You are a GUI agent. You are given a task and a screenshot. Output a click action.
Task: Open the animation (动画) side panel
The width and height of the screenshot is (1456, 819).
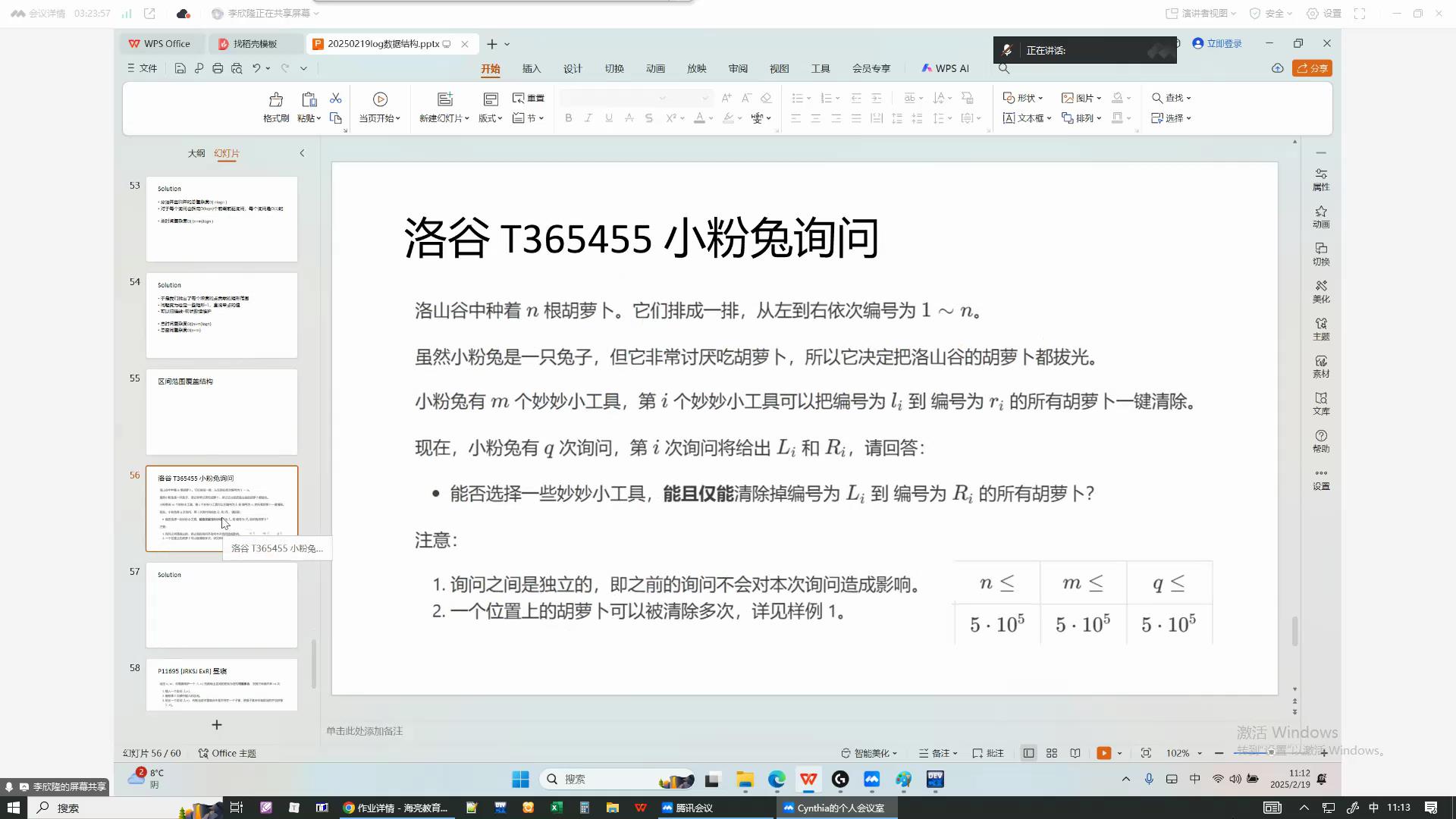[1320, 216]
